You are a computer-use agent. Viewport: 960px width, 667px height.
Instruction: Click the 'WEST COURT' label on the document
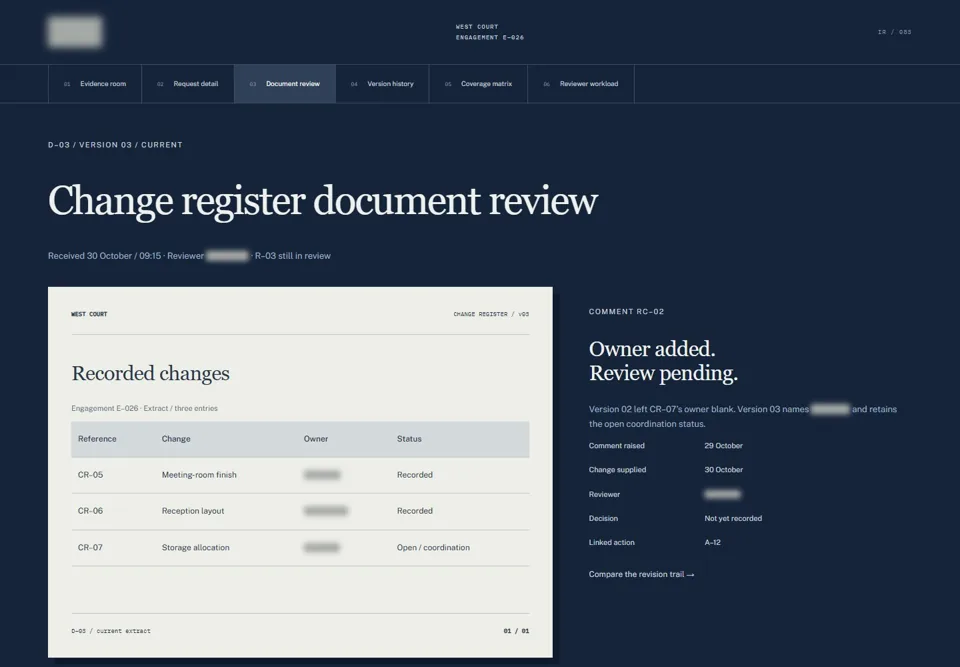(x=89, y=314)
